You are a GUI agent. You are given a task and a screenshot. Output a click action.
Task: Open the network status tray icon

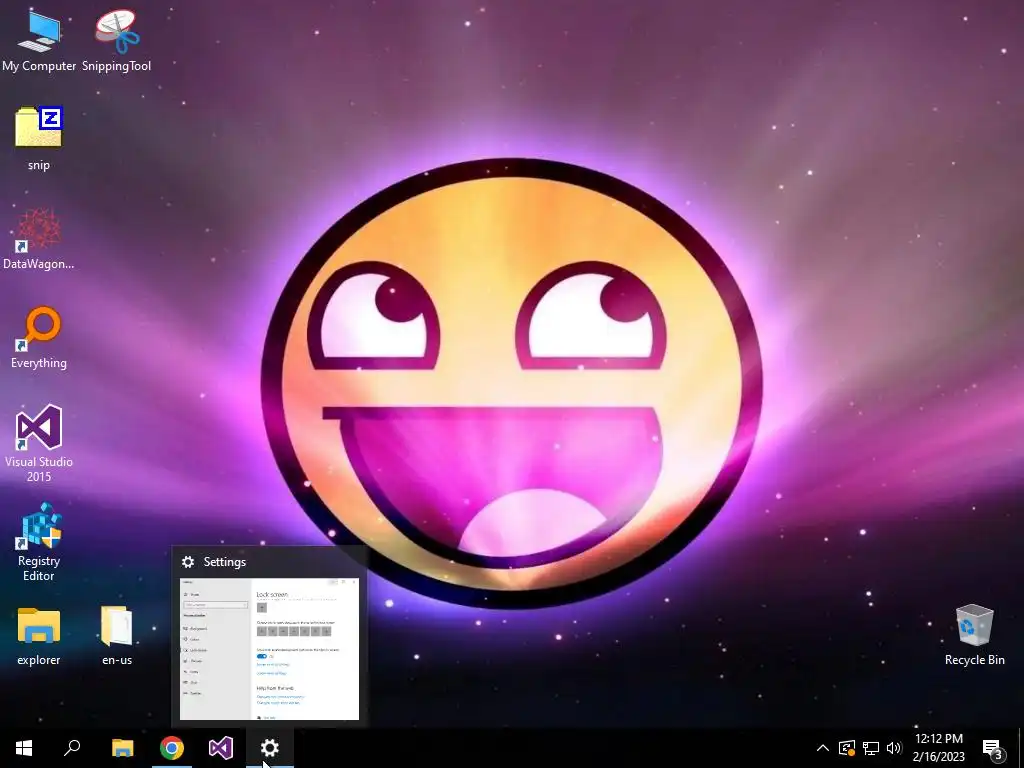click(871, 748)
